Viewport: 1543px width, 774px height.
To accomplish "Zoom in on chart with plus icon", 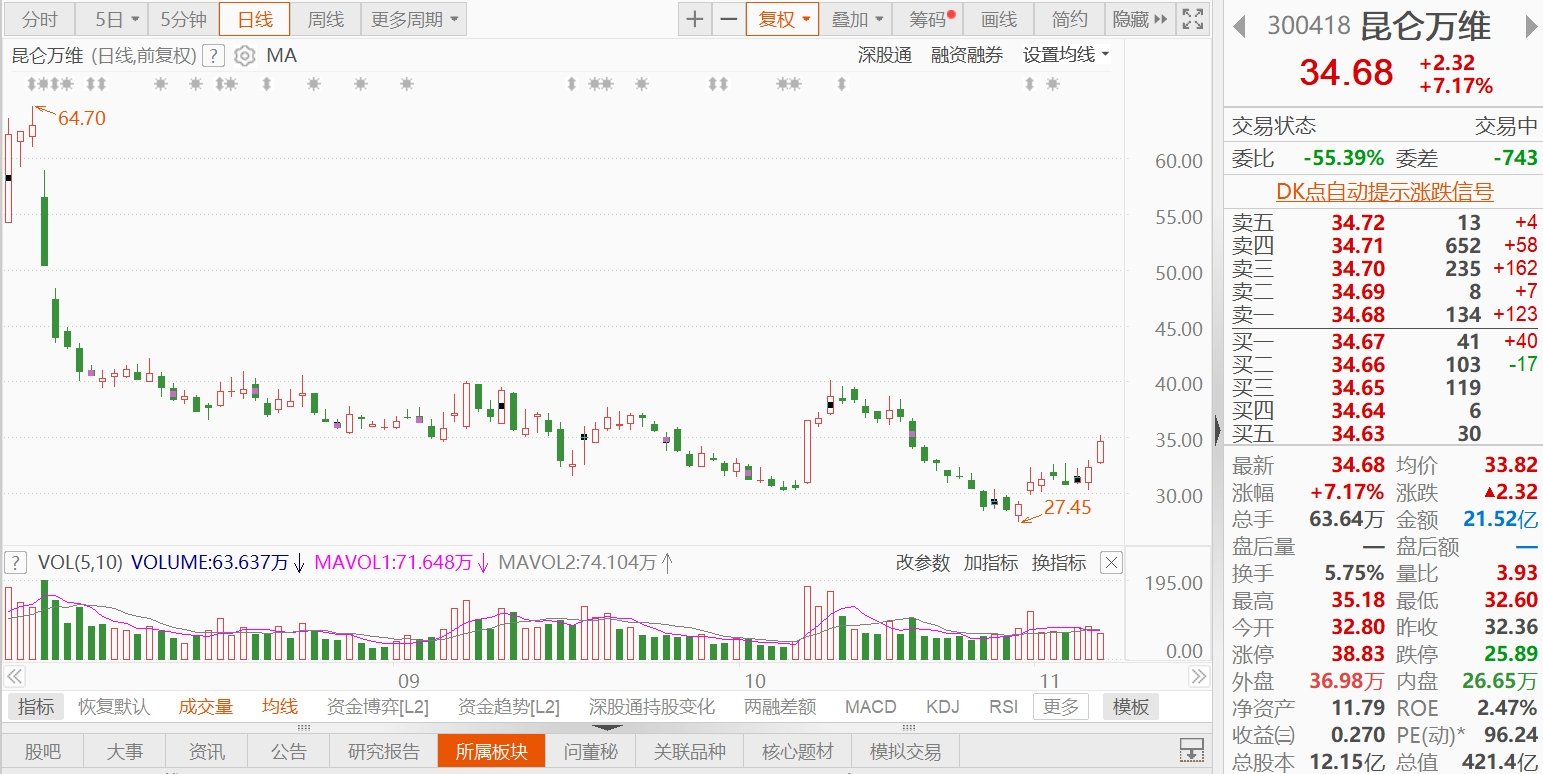I will pos(695,19).
